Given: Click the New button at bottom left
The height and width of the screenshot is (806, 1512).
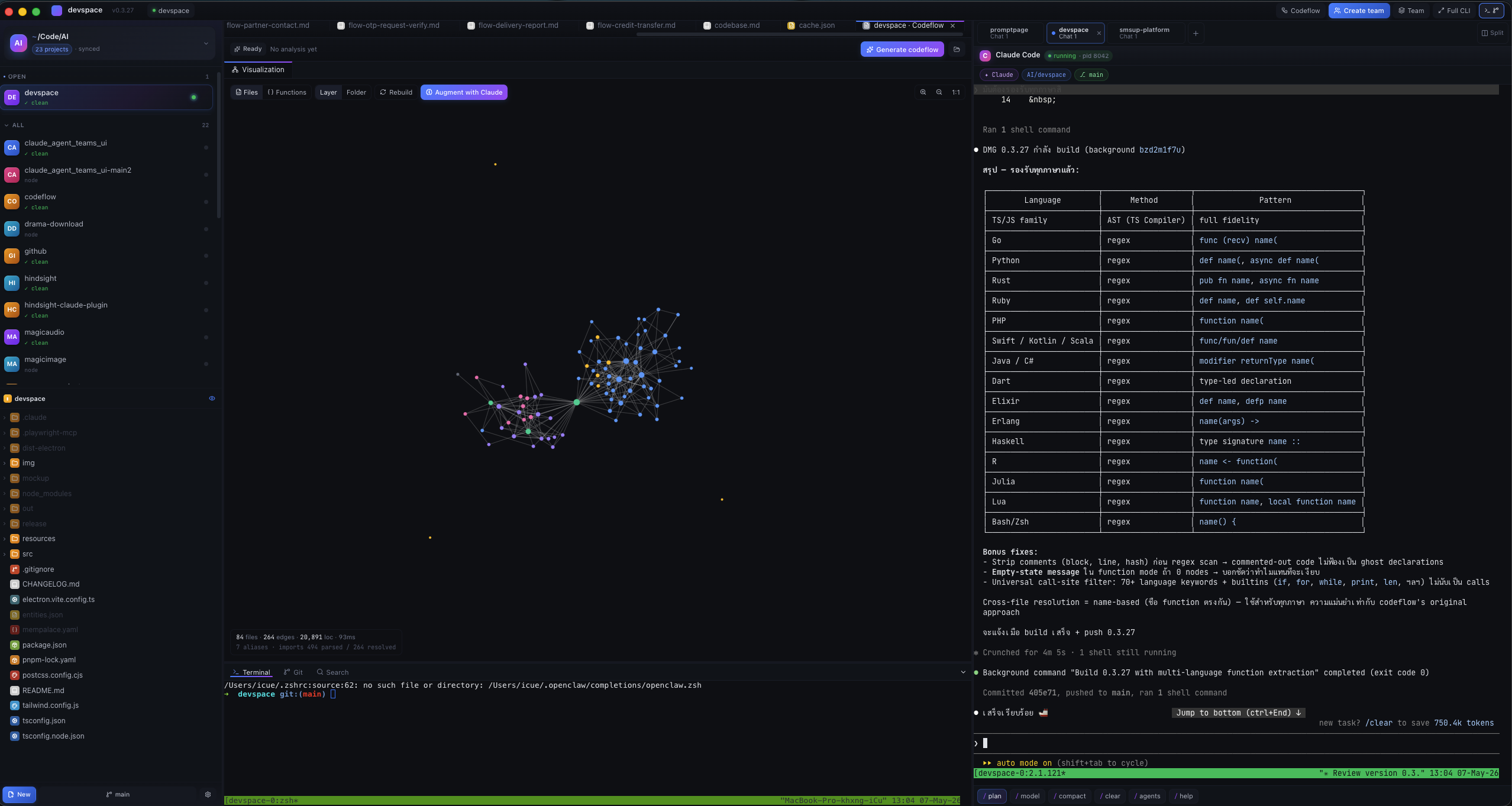Looking at the screenshot, I should click(19, 794).
